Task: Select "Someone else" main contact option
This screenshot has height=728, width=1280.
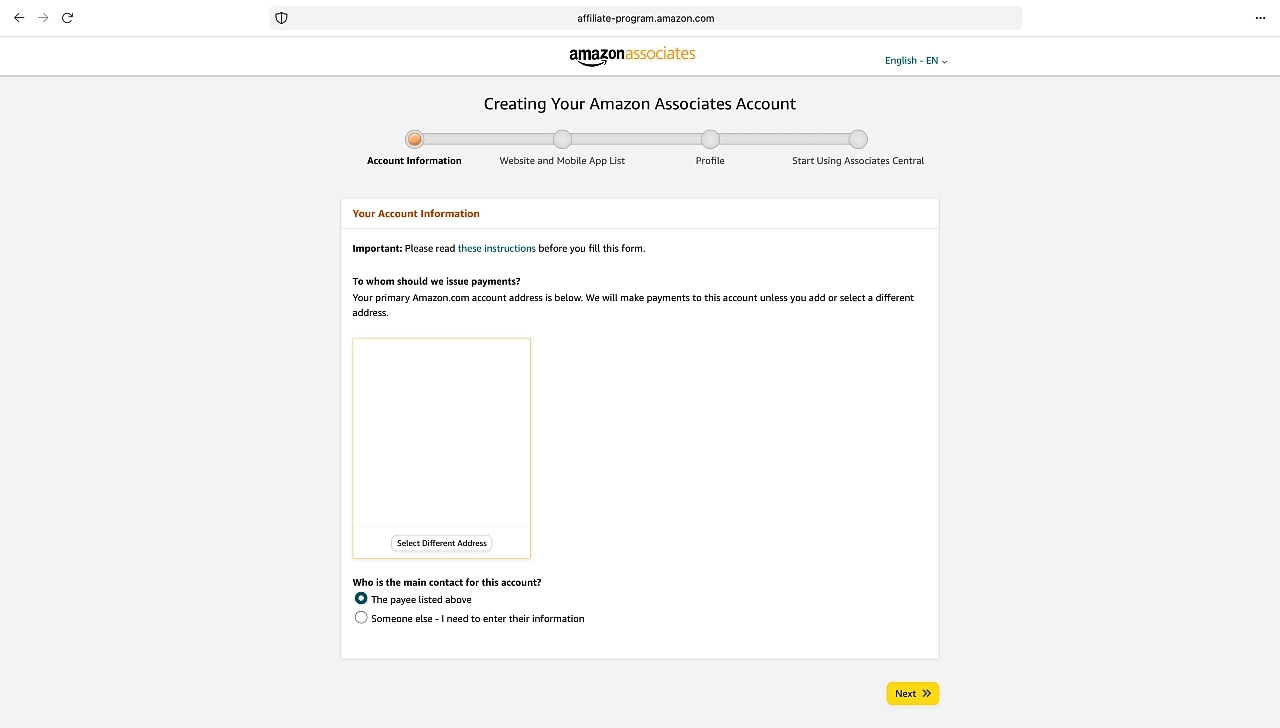Action: (x=361, y=618)
